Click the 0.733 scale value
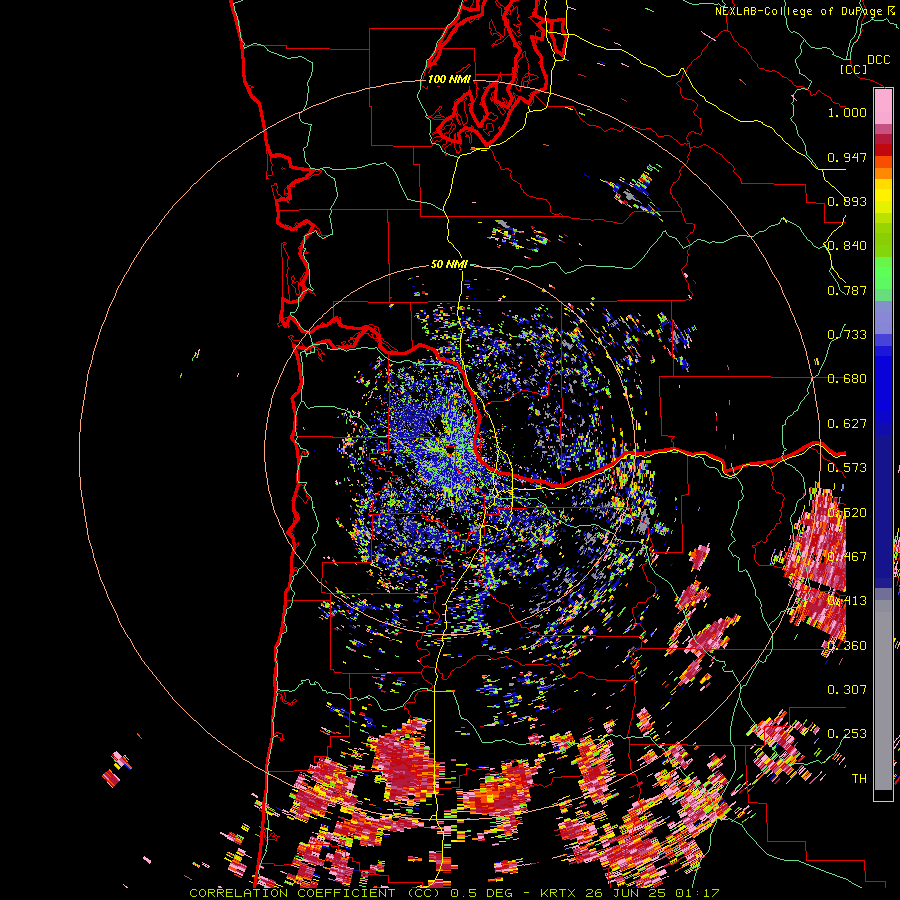Viewport: 900px width, 900px height. pos(847,335)
